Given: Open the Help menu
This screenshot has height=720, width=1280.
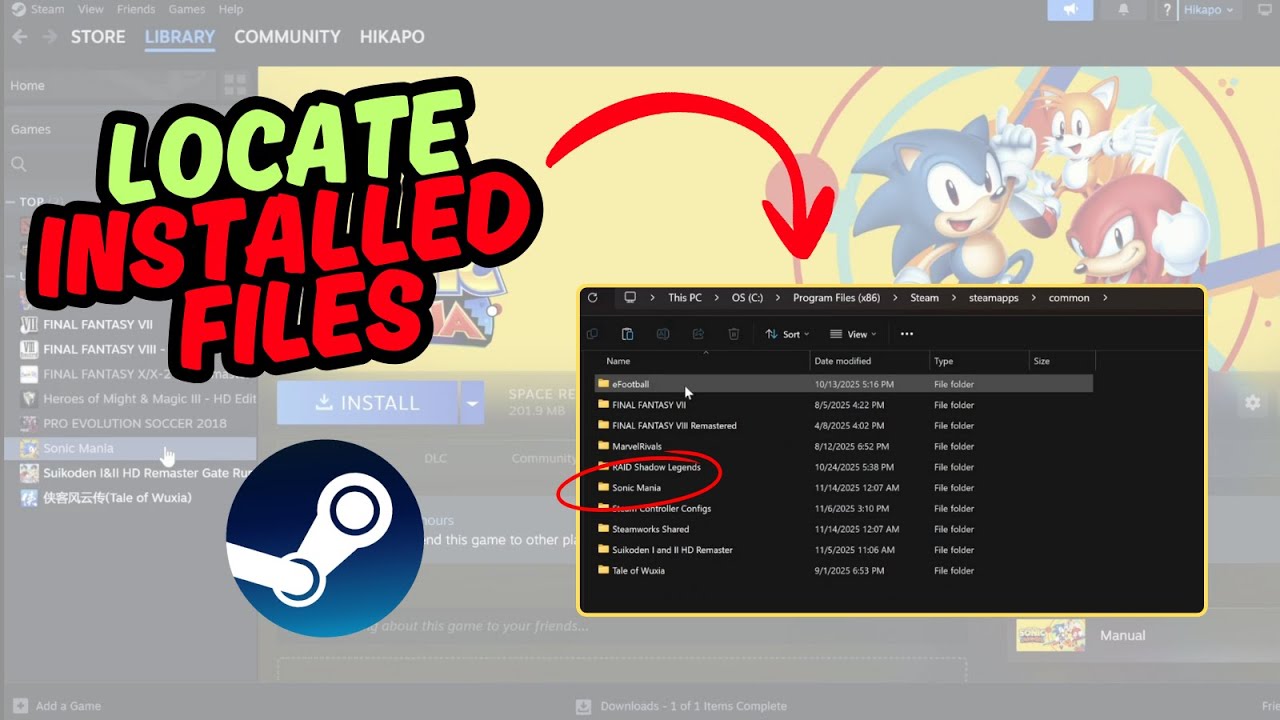Looking at the screenshot, I should (231, 9).
